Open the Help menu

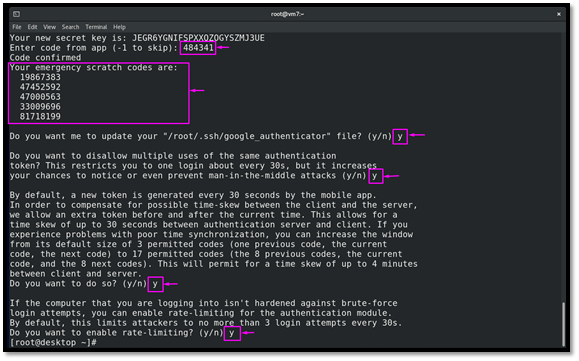tap(119, 27)
